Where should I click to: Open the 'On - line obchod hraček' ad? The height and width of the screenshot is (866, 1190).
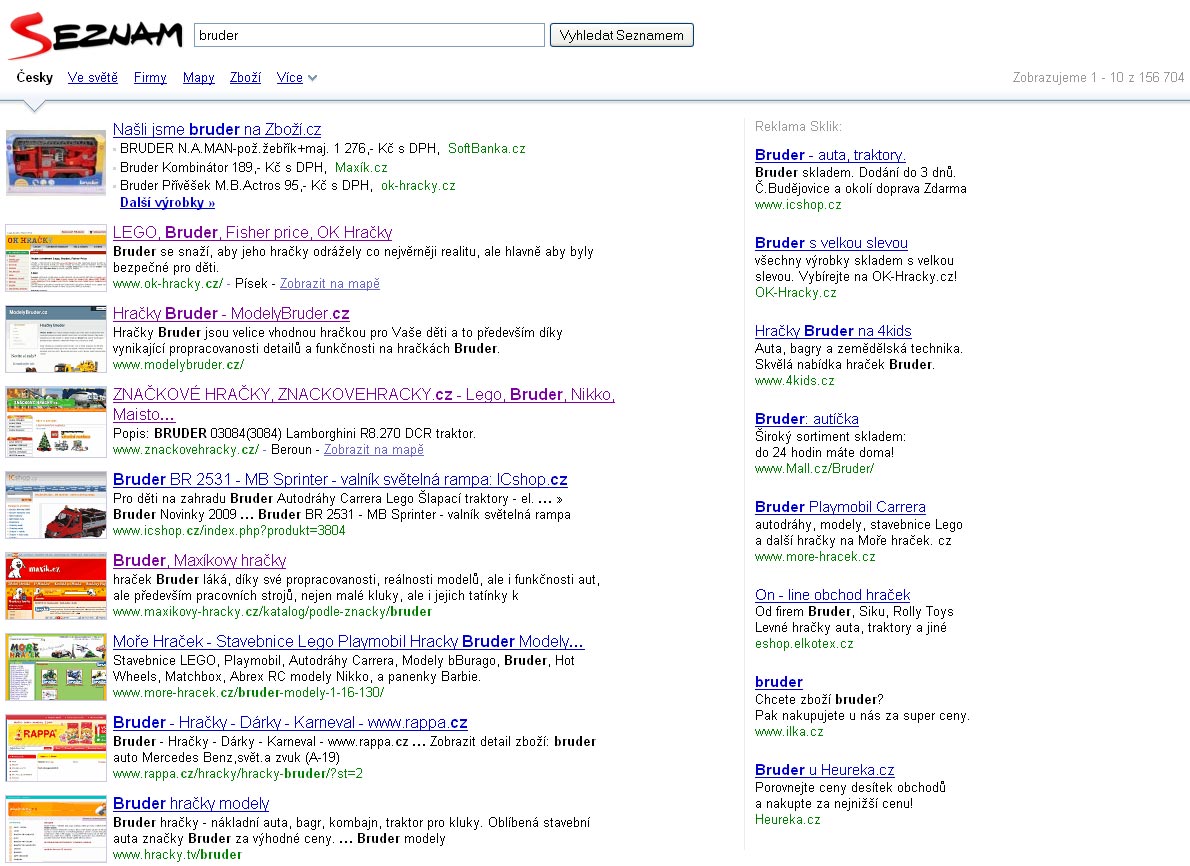click(833, 595)
